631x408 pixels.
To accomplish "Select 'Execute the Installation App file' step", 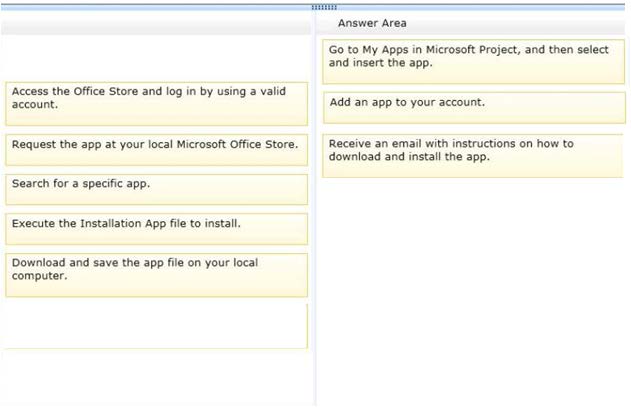I will click(x=157, y=229).
